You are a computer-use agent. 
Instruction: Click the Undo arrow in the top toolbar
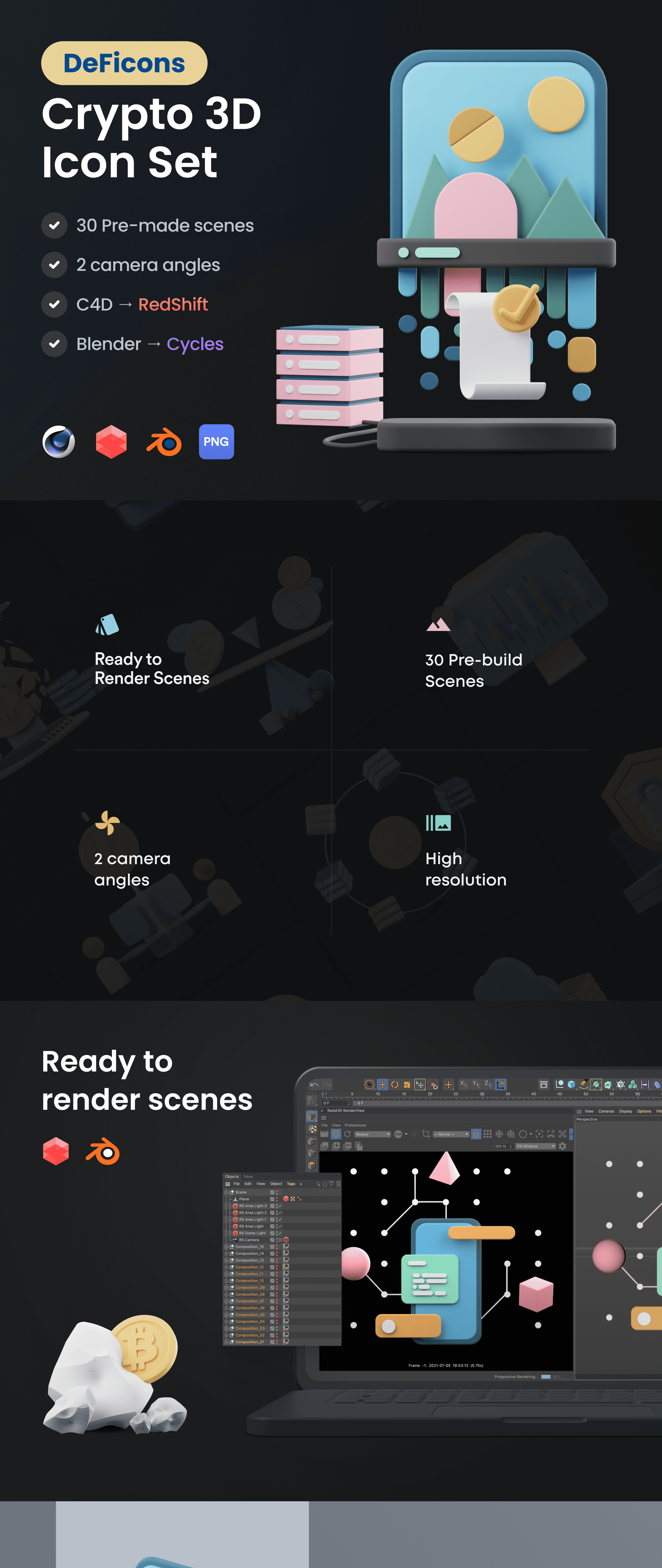pos(314,1085)
